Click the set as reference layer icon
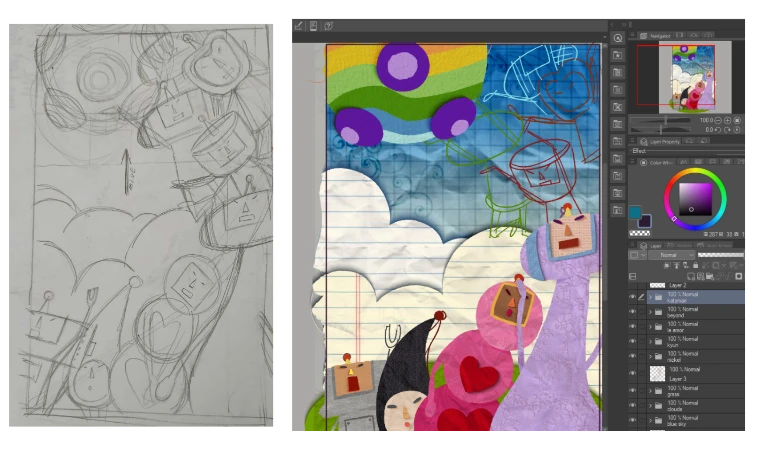Viewport: 764px width, 455px height. click(x=676, y=265)
